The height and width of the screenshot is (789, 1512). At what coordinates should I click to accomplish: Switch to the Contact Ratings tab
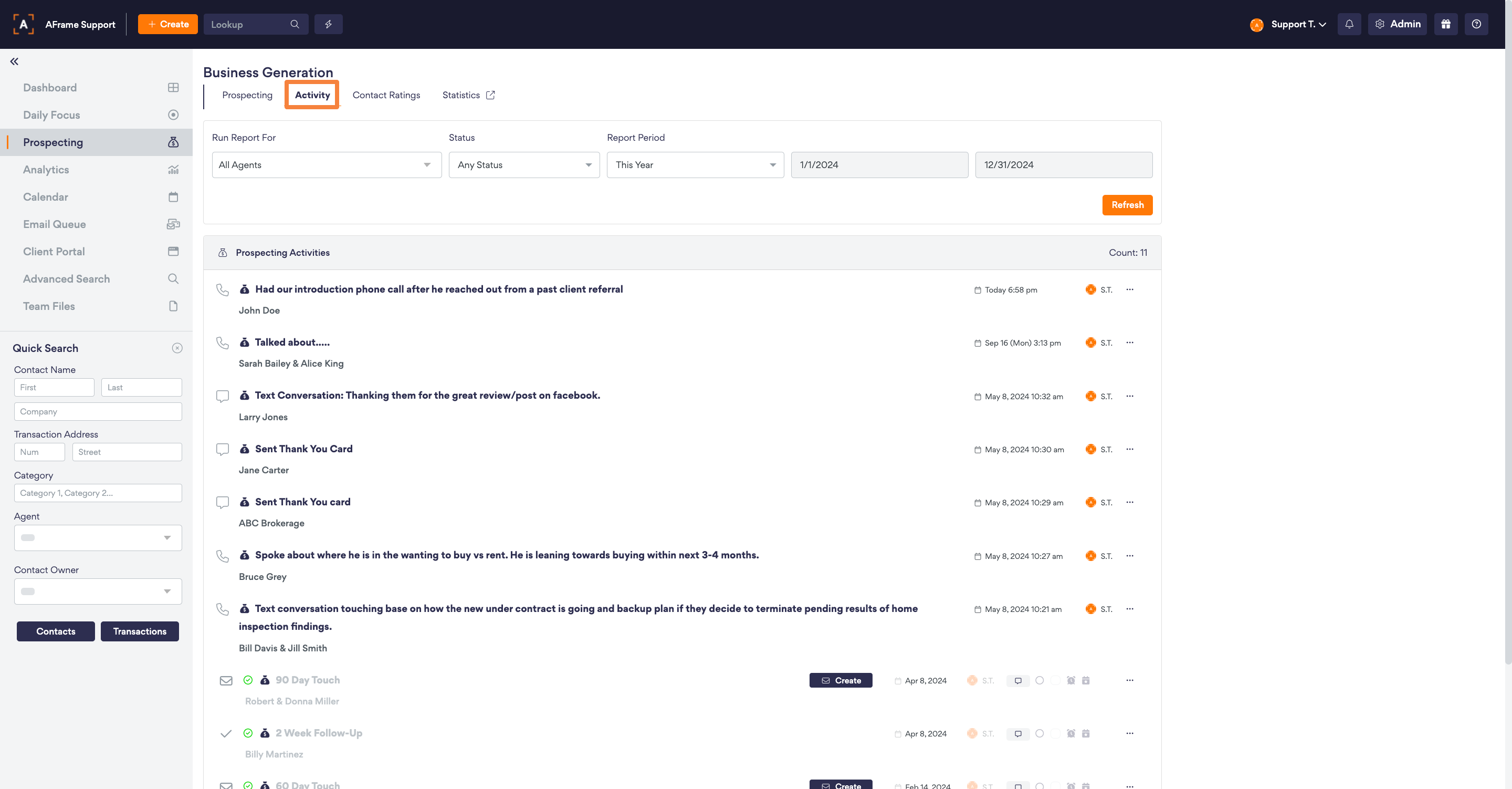pyautogui.click(x=386, y=95)
